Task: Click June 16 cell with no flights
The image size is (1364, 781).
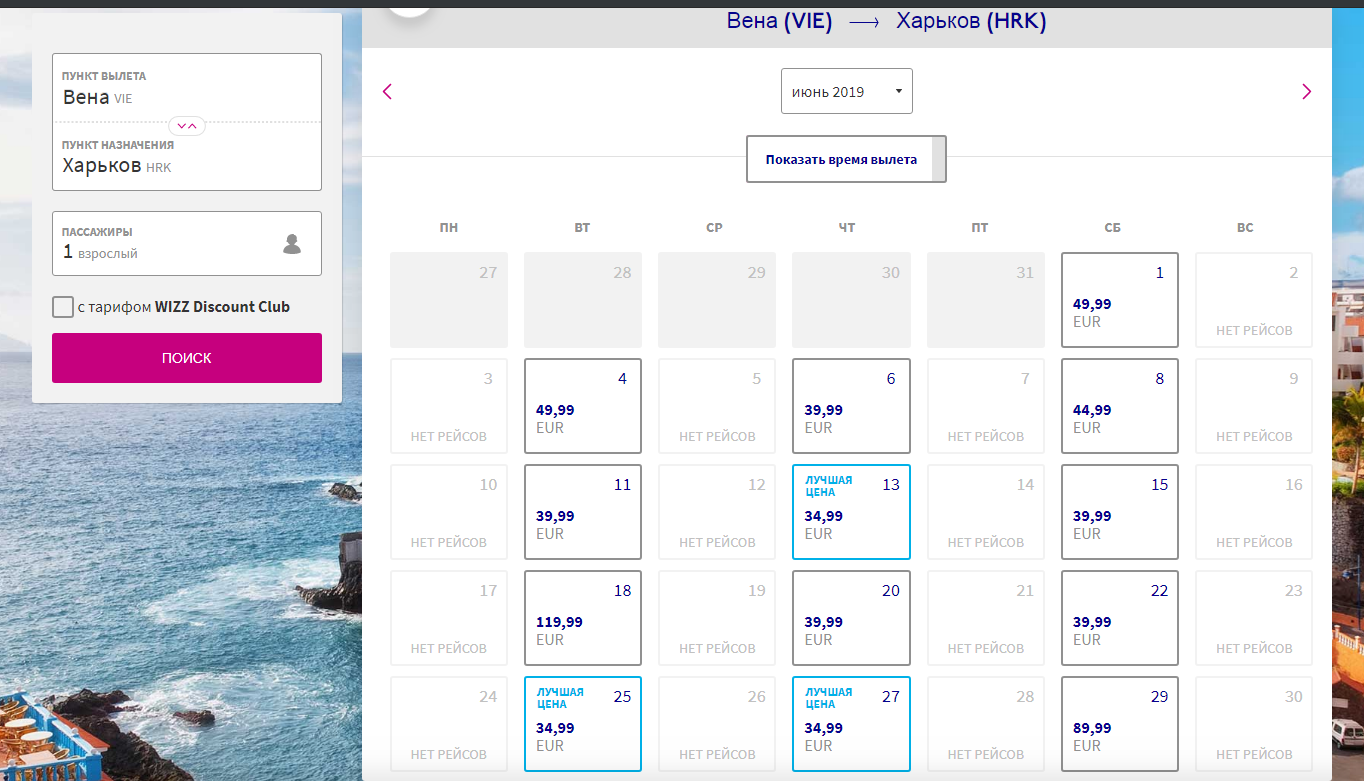Action: point(1254,512)
